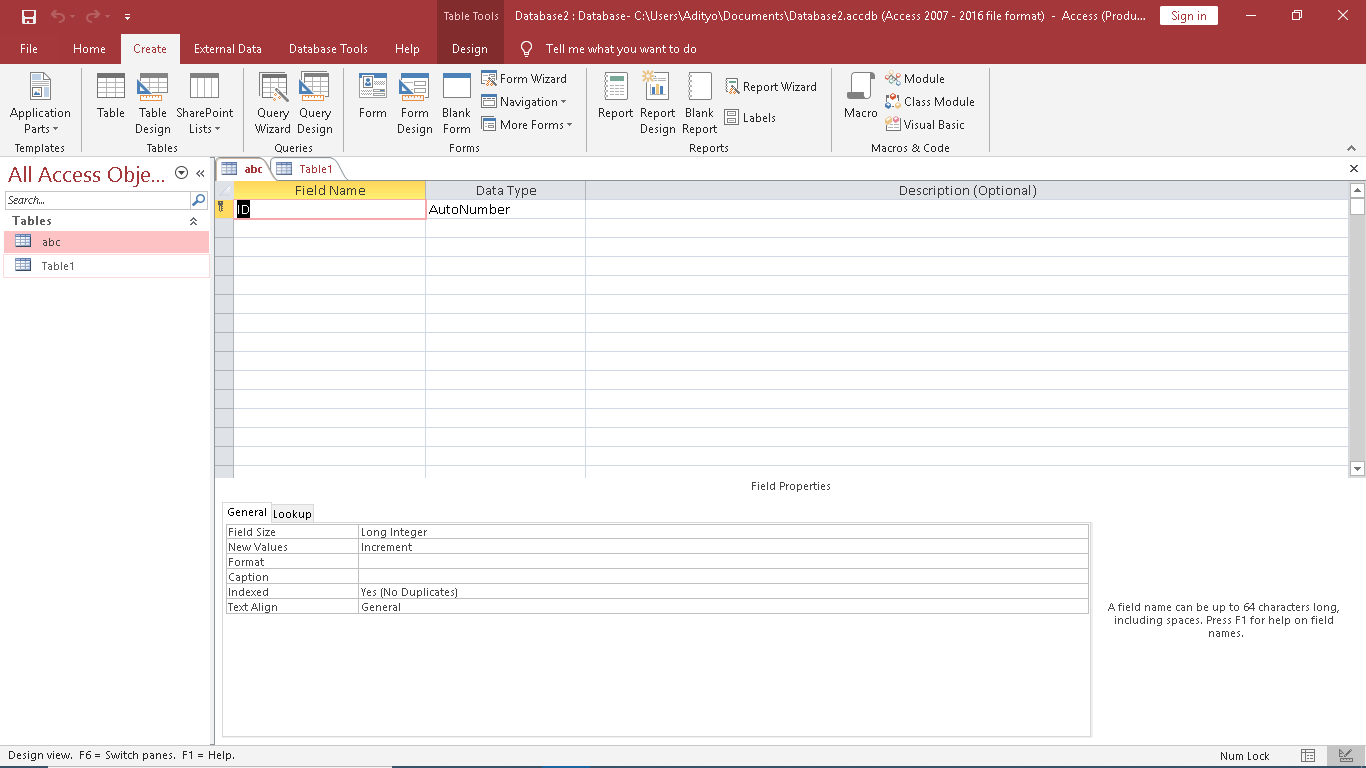The height and width of the screenshot is (768, 1366).
Task: Switch to the Lookup properties tab
Action: coord(292,514)
